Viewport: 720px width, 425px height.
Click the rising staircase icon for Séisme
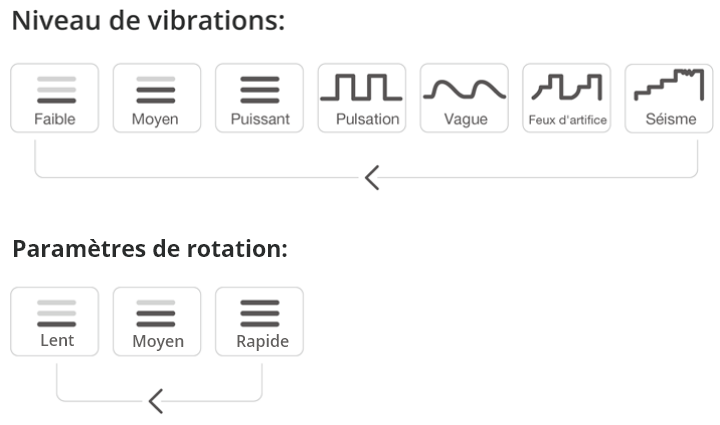669,85
